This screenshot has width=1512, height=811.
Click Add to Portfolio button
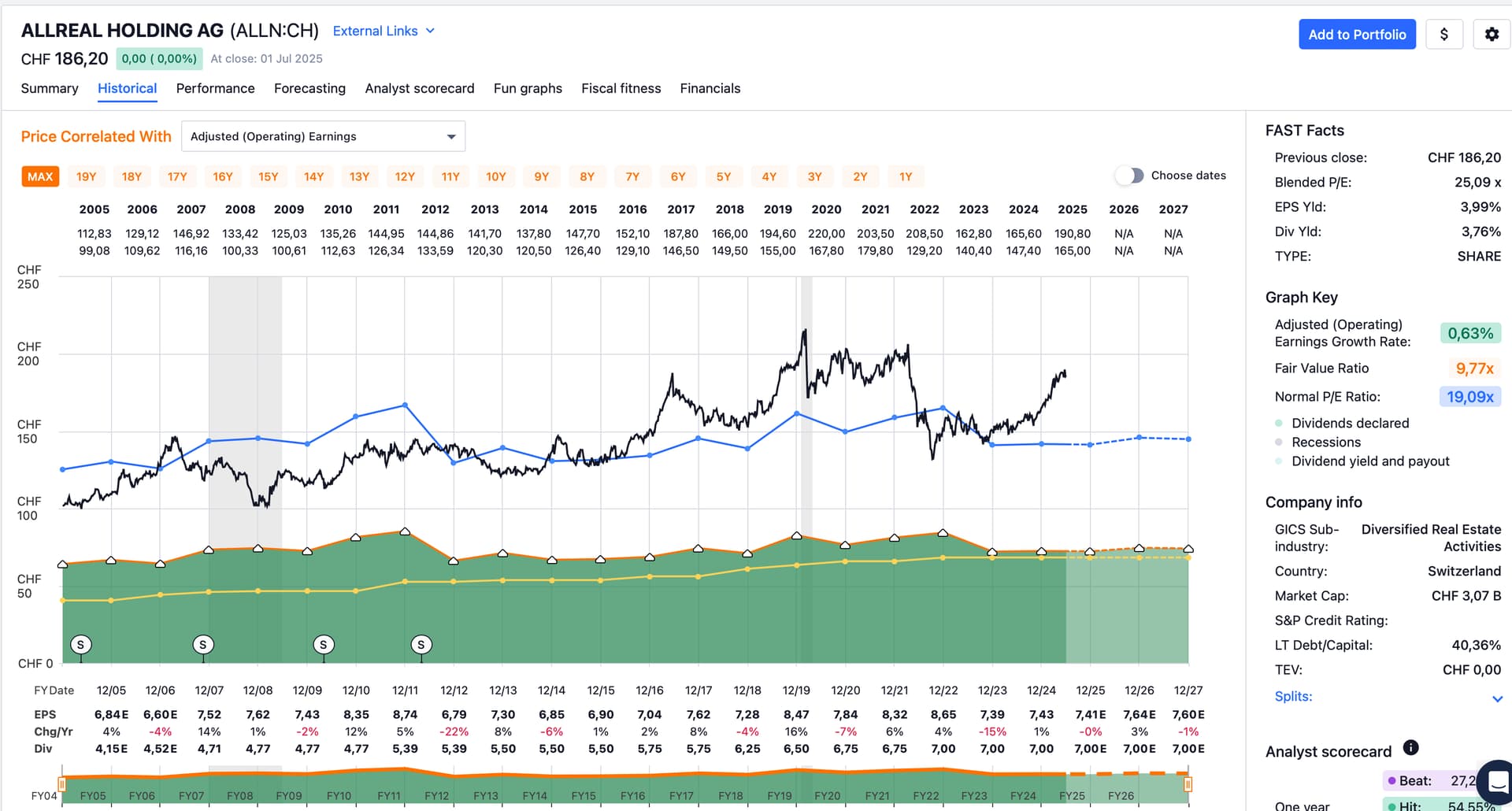[x=1357, y=35]
